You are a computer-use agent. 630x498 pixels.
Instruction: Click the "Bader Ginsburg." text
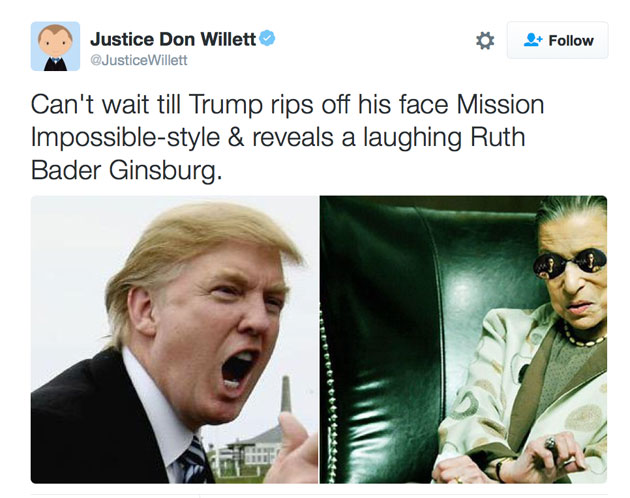coord(126,170)
